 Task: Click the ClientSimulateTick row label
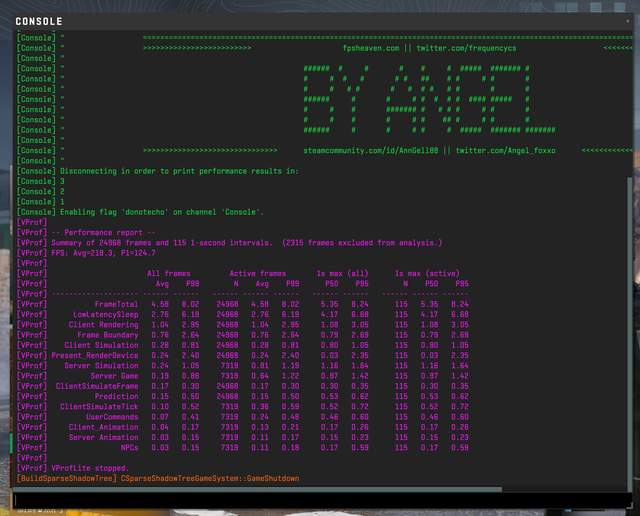[99, 407]
